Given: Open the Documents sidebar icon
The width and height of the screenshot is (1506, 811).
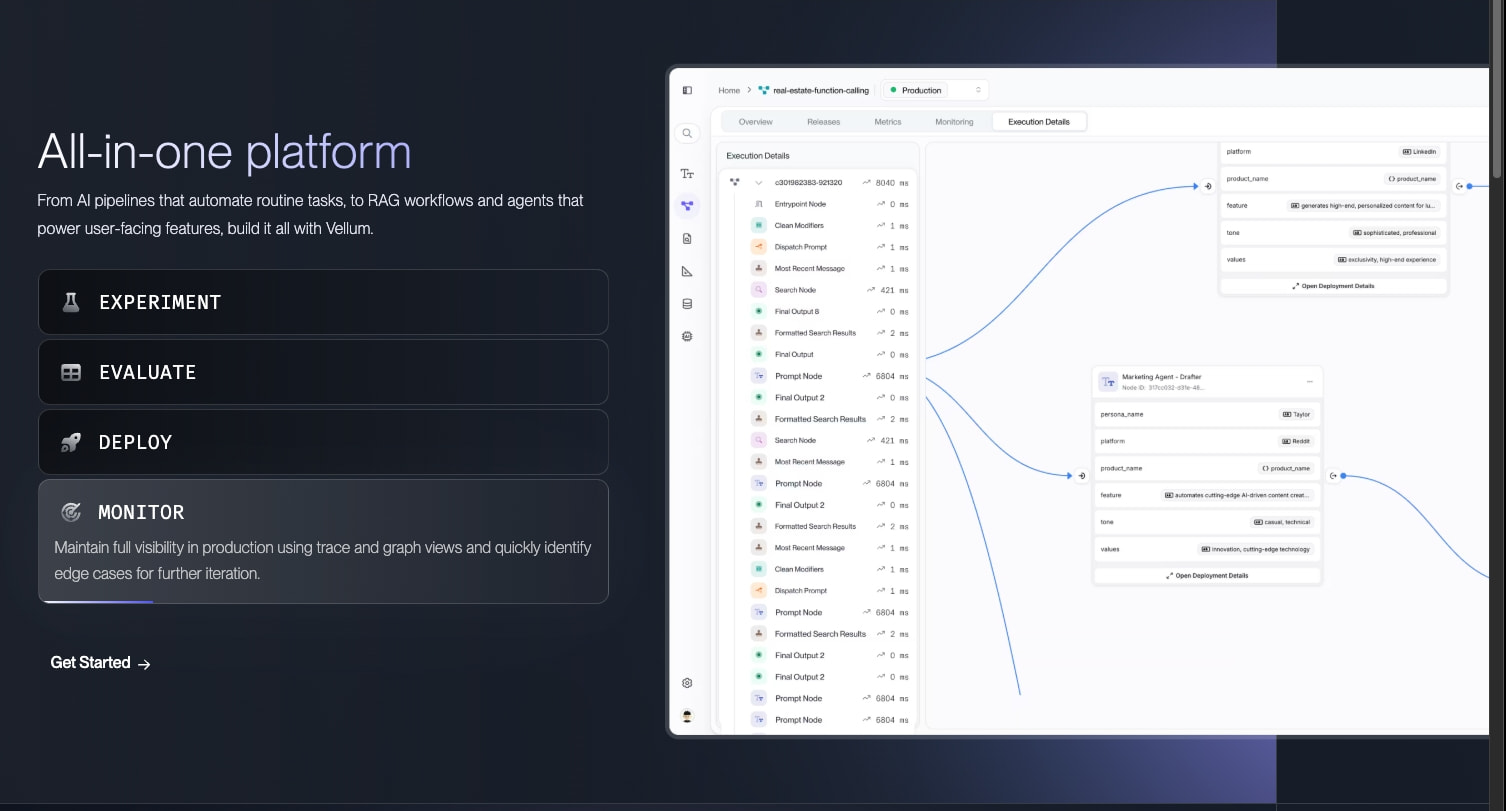Looking at the screenshot, I should pyautogui.click(x=687, y=239).
